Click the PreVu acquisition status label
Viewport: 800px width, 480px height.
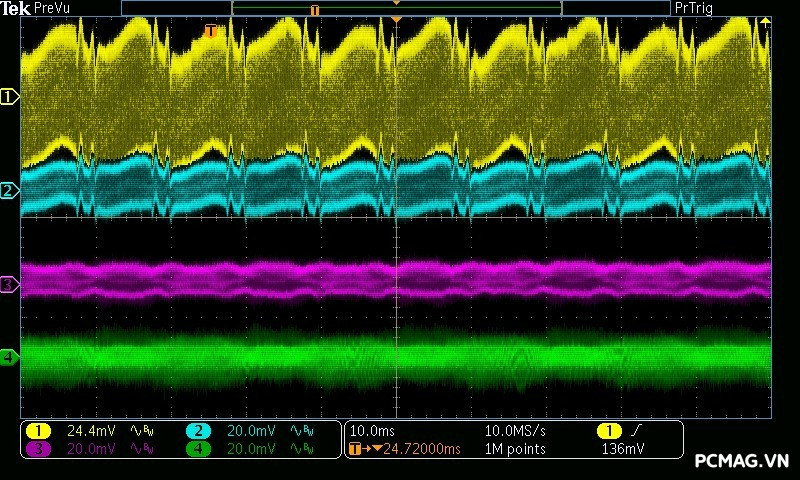[54, 8]
